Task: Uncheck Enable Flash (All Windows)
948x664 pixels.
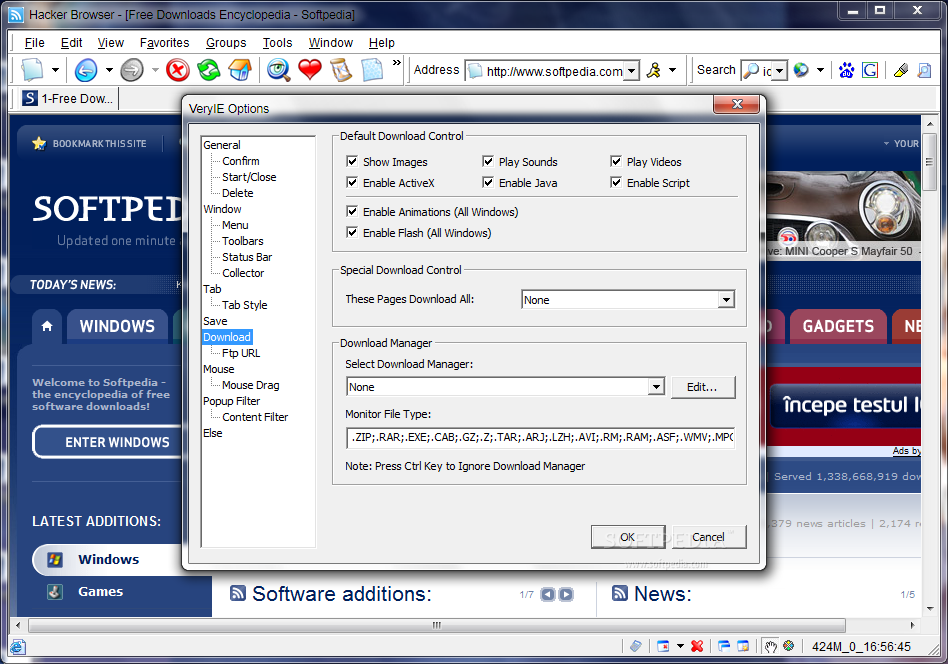Action: (352, 232)
